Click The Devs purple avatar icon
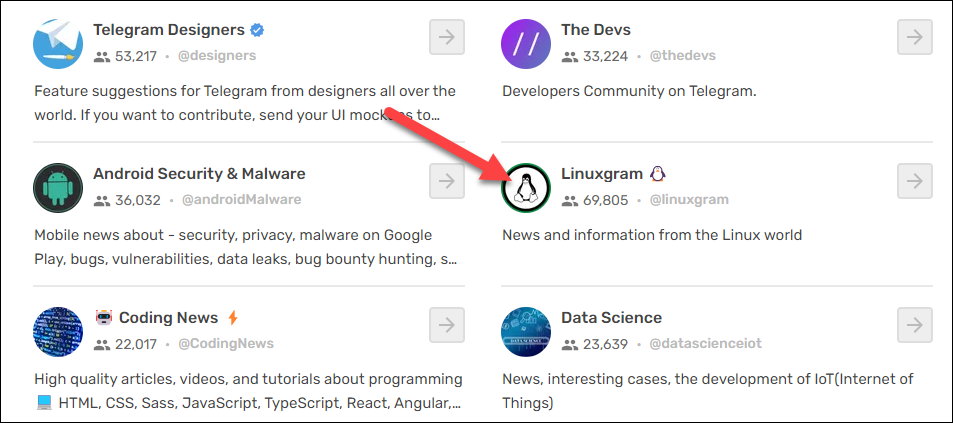Viewport: 953px width, 423px height. coord(526,43)
